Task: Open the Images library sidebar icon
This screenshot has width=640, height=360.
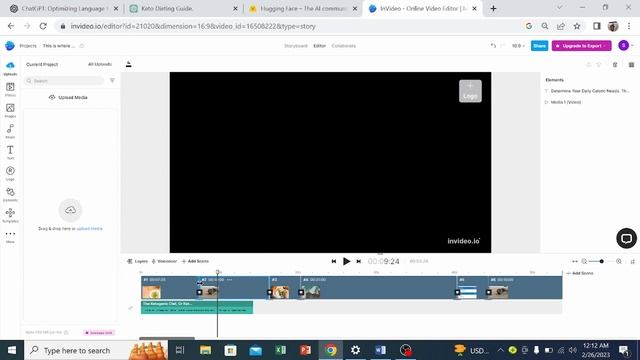Action: coord(10,110)
